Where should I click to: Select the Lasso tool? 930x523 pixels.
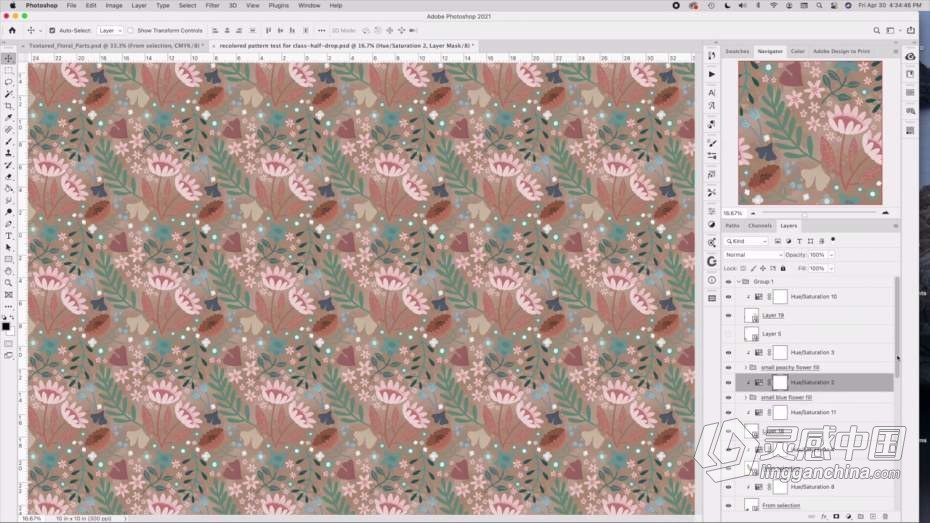pos(8,82)
